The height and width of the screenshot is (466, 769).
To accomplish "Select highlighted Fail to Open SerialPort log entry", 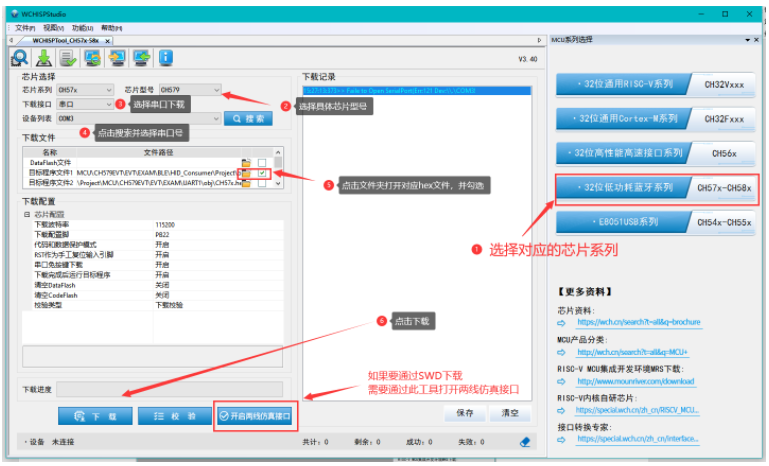I will pyautogui.click(x=417, y=91).
